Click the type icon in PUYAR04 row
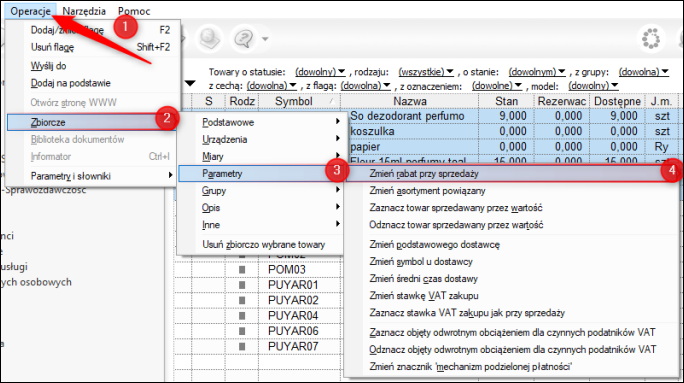 [242, 316]
